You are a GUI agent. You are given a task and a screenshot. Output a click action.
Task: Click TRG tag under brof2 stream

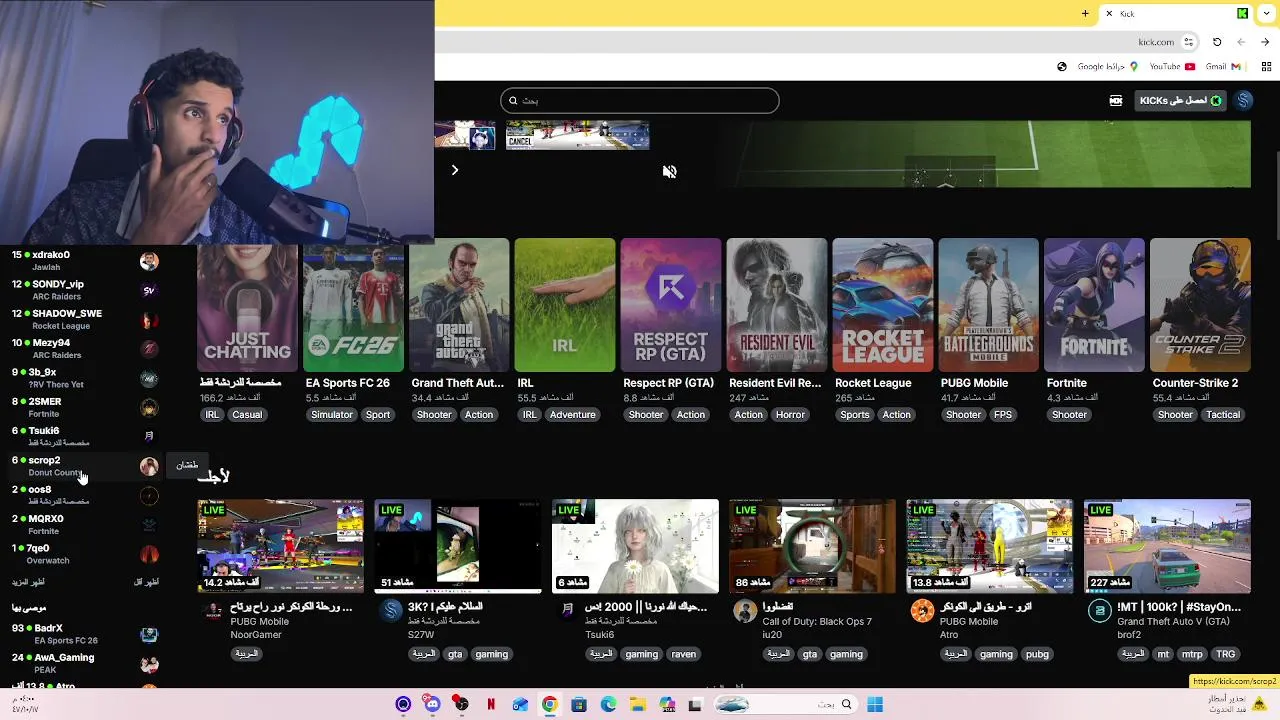click(x=1225, y=654)
